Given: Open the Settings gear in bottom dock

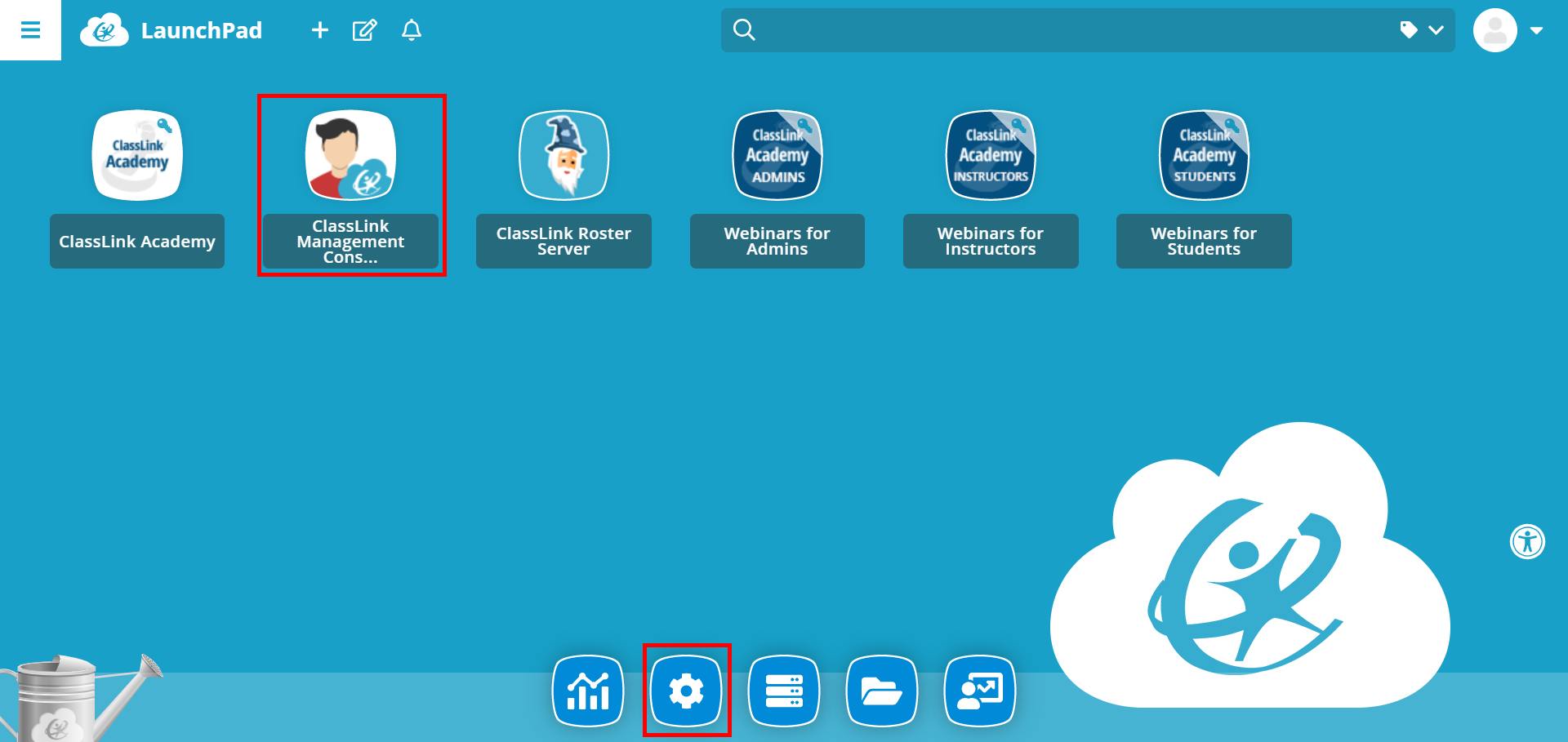Looking at the screenshot, I should coord(687,691).
